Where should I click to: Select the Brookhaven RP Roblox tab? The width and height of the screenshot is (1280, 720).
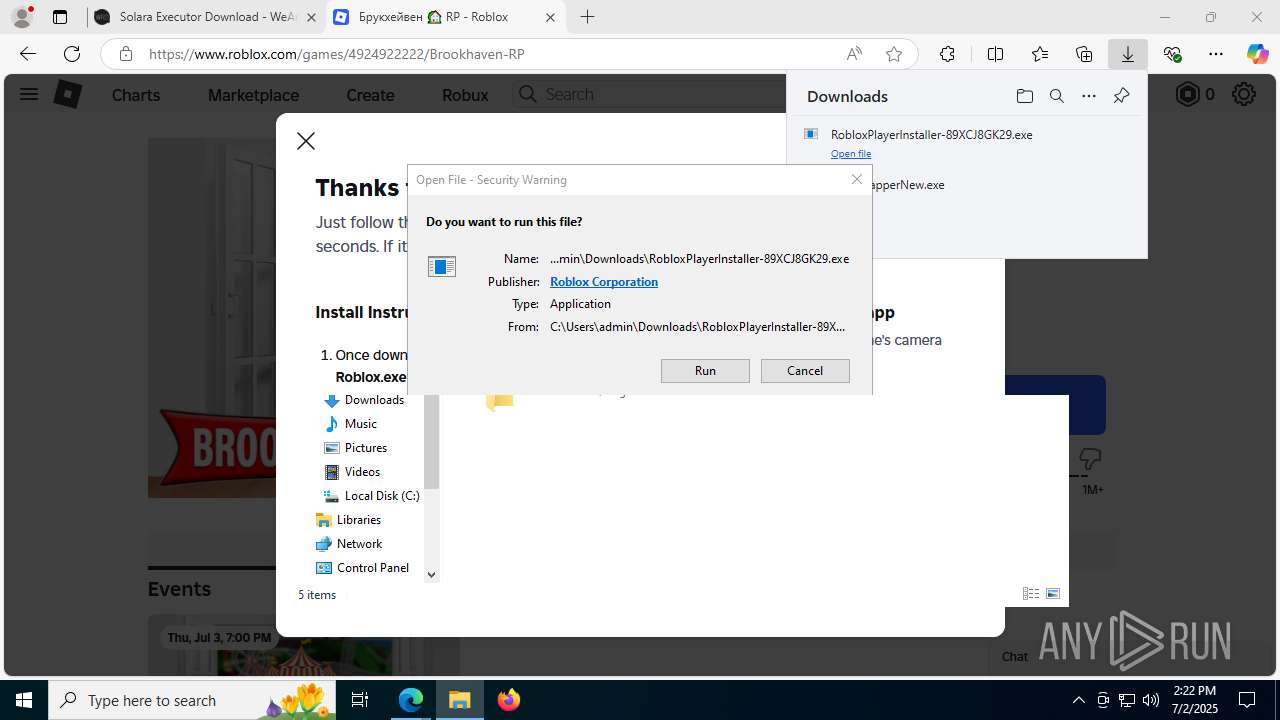click(x=445, y=17)
